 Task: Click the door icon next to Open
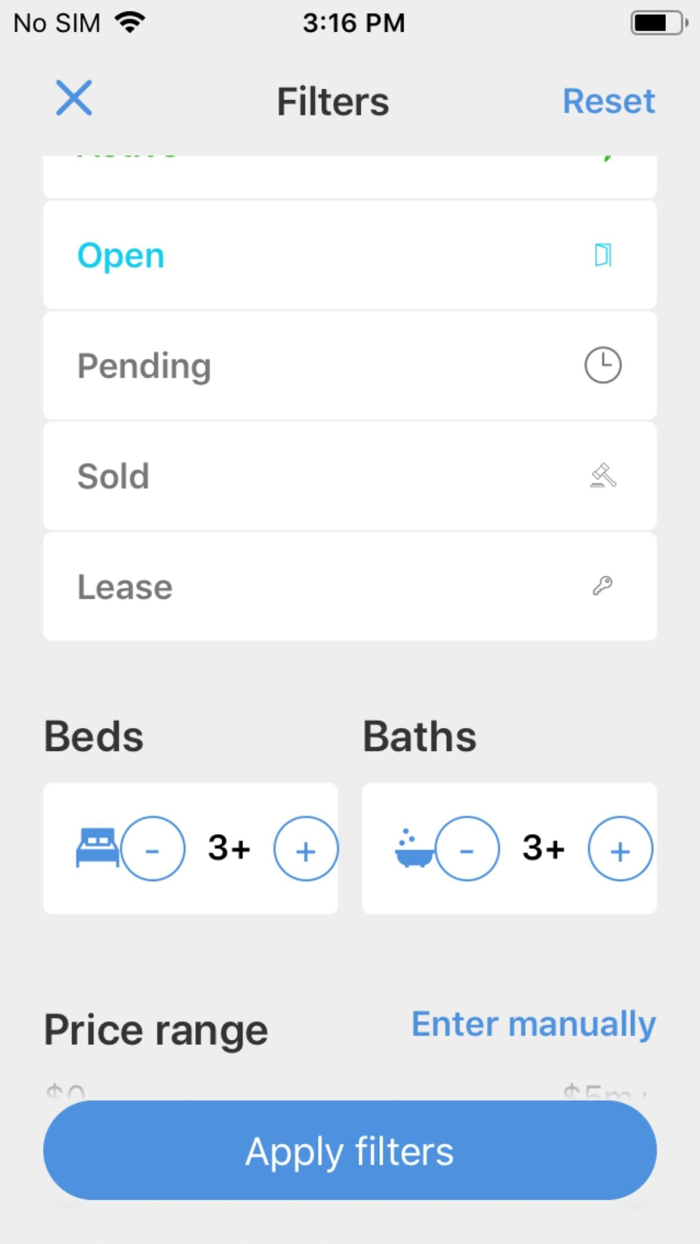(602, 255)
